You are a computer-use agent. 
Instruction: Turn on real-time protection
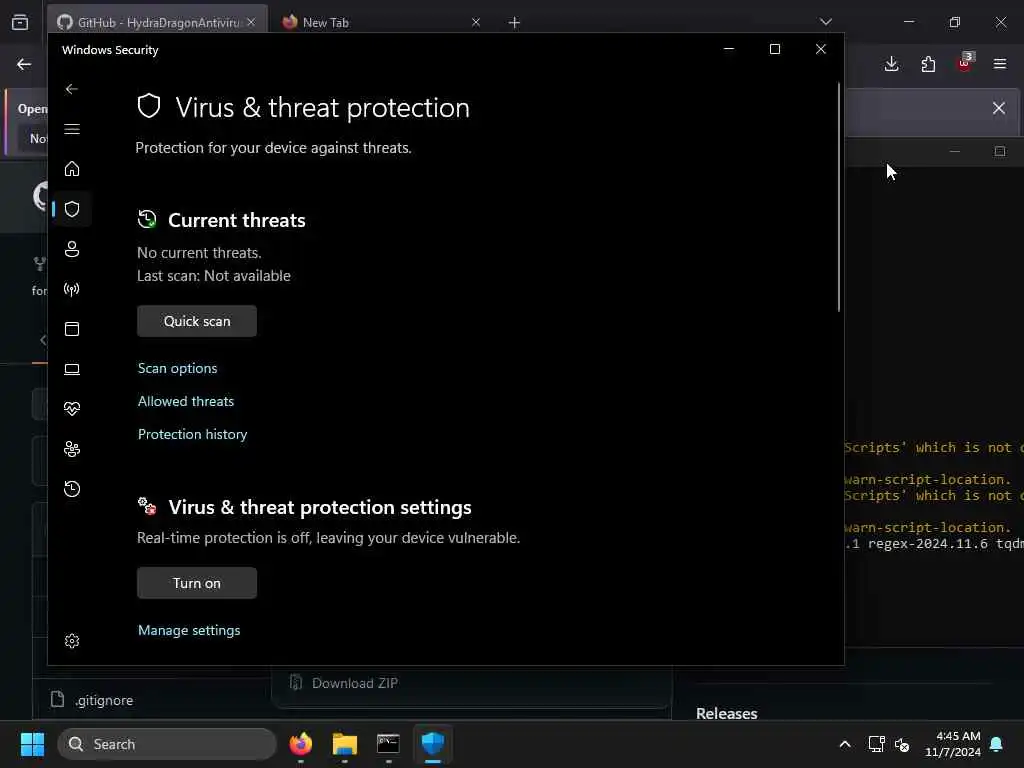pos(197,583)
